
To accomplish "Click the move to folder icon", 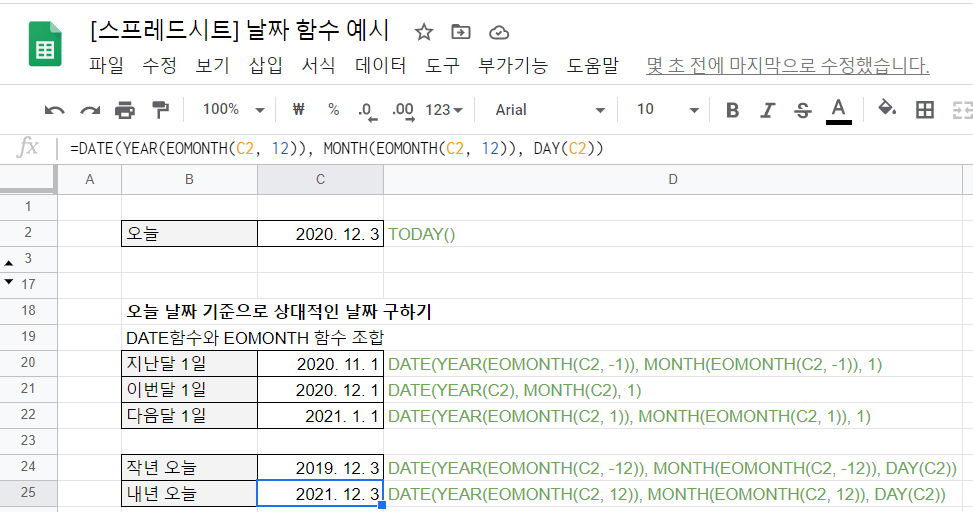I will click(x=461, y=32).
